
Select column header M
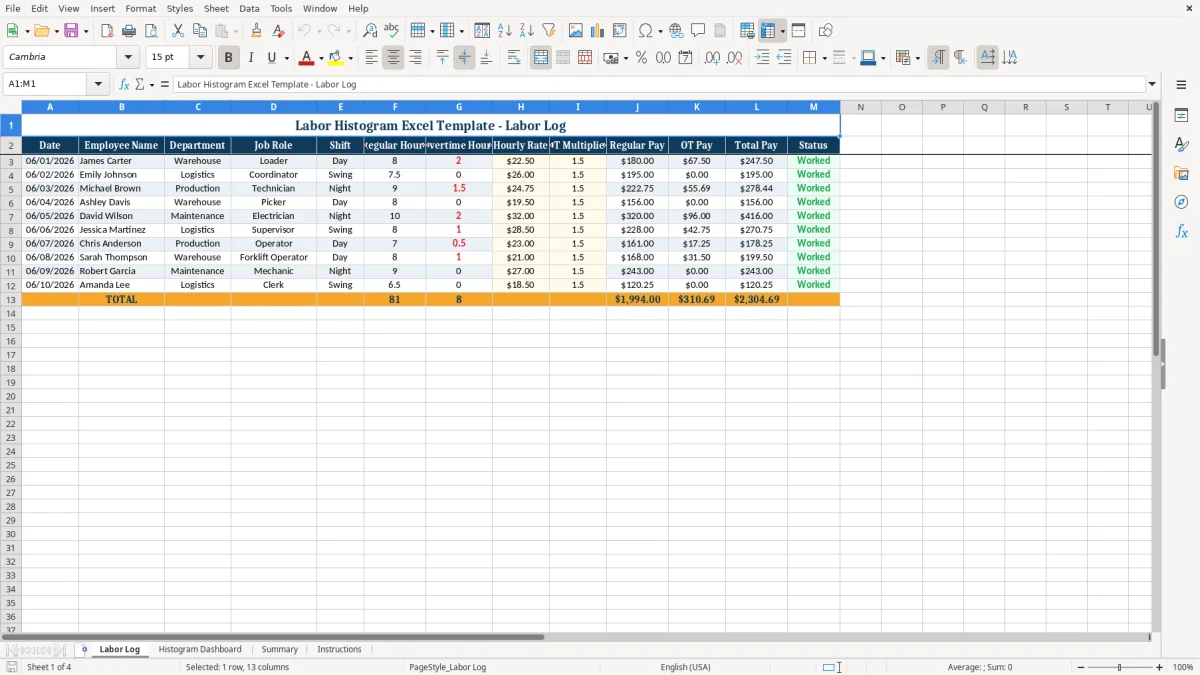pyautogui.click(x=813, y=107)
